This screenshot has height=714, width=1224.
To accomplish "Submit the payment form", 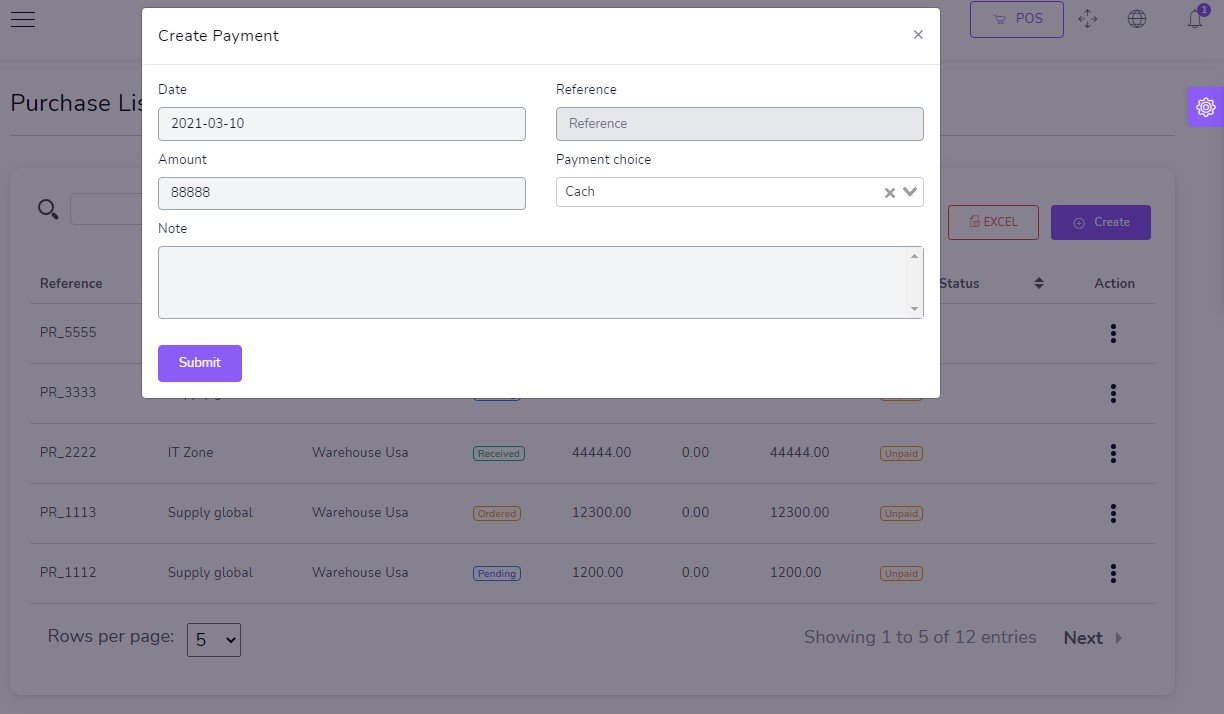I will tap(200, 363).
